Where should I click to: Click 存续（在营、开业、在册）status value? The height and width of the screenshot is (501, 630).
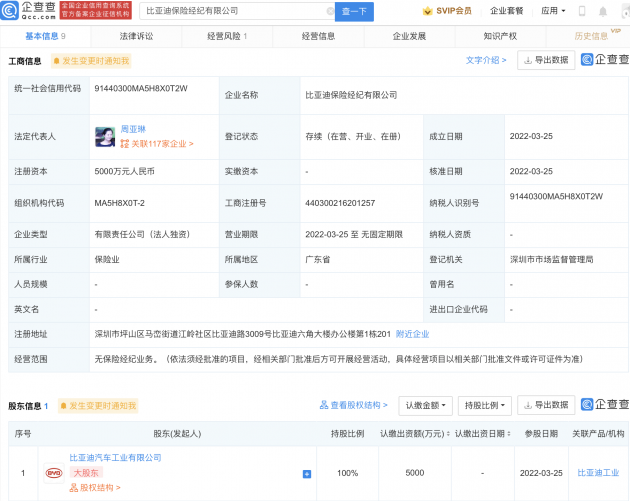353,137
